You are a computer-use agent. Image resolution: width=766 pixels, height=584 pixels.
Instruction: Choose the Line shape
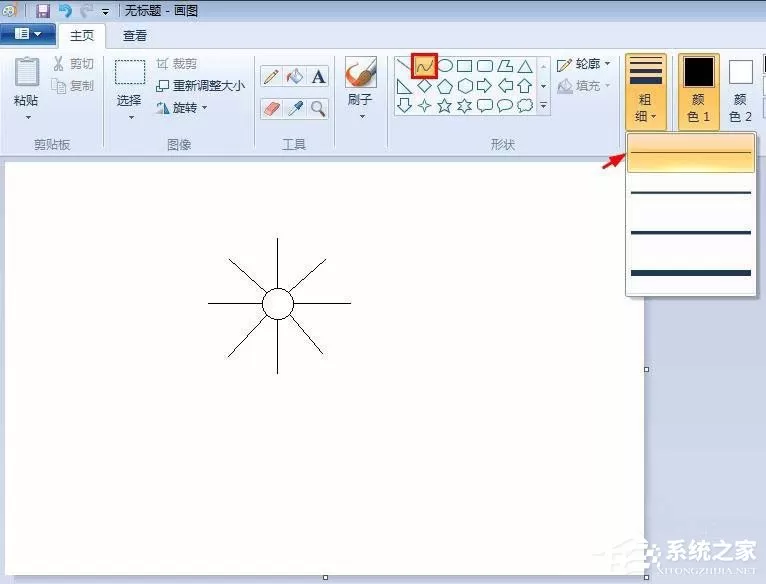point(404,65)
